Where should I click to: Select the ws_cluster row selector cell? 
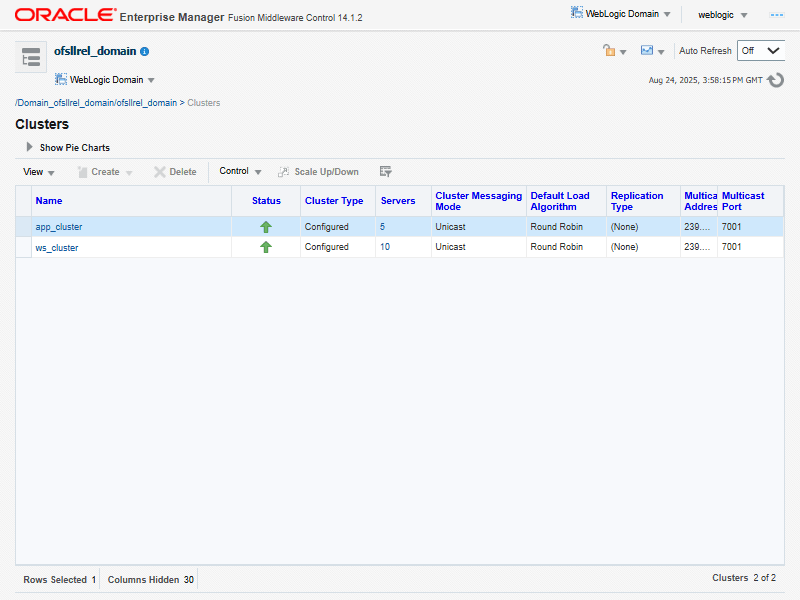click(x=23, y=247)
